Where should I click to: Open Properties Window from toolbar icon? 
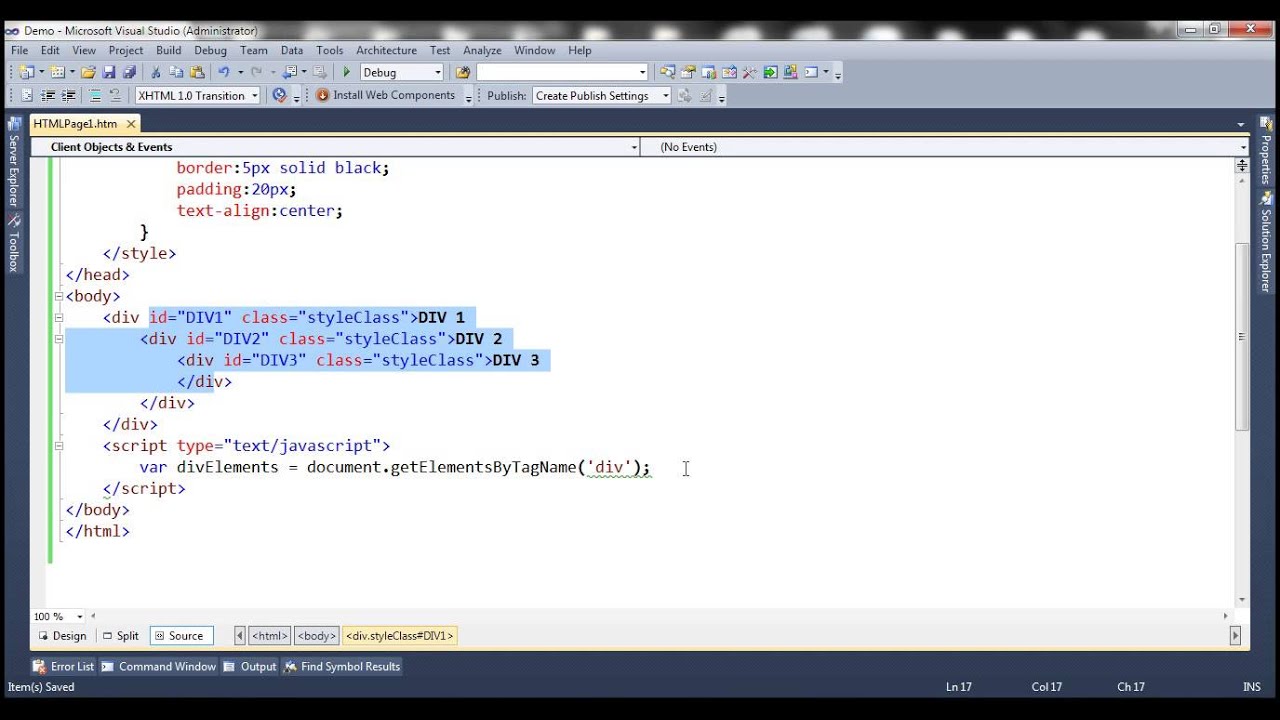coord(688,72)
